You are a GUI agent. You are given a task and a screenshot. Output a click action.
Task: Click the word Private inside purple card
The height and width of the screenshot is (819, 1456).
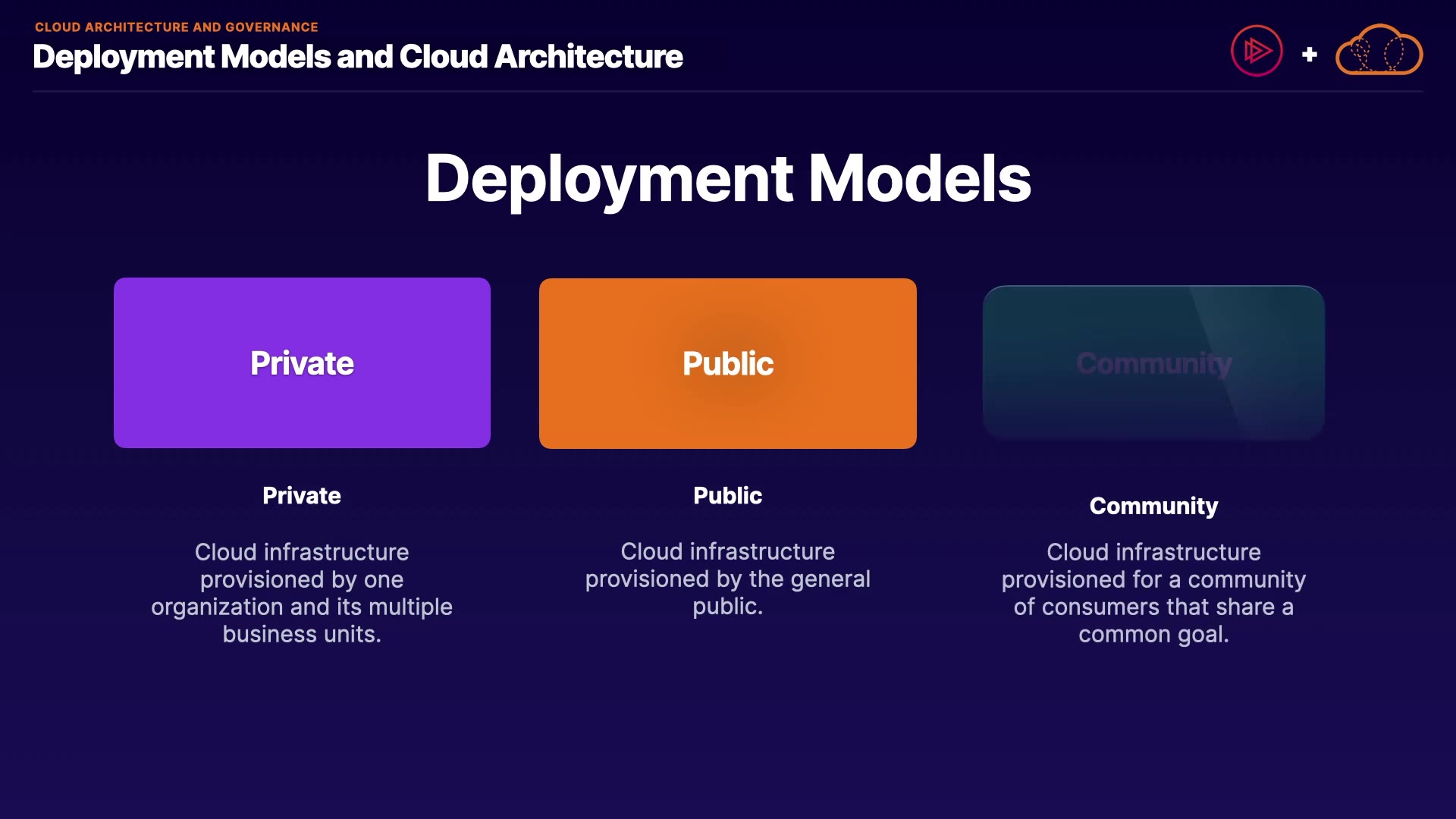click(302, 363)
